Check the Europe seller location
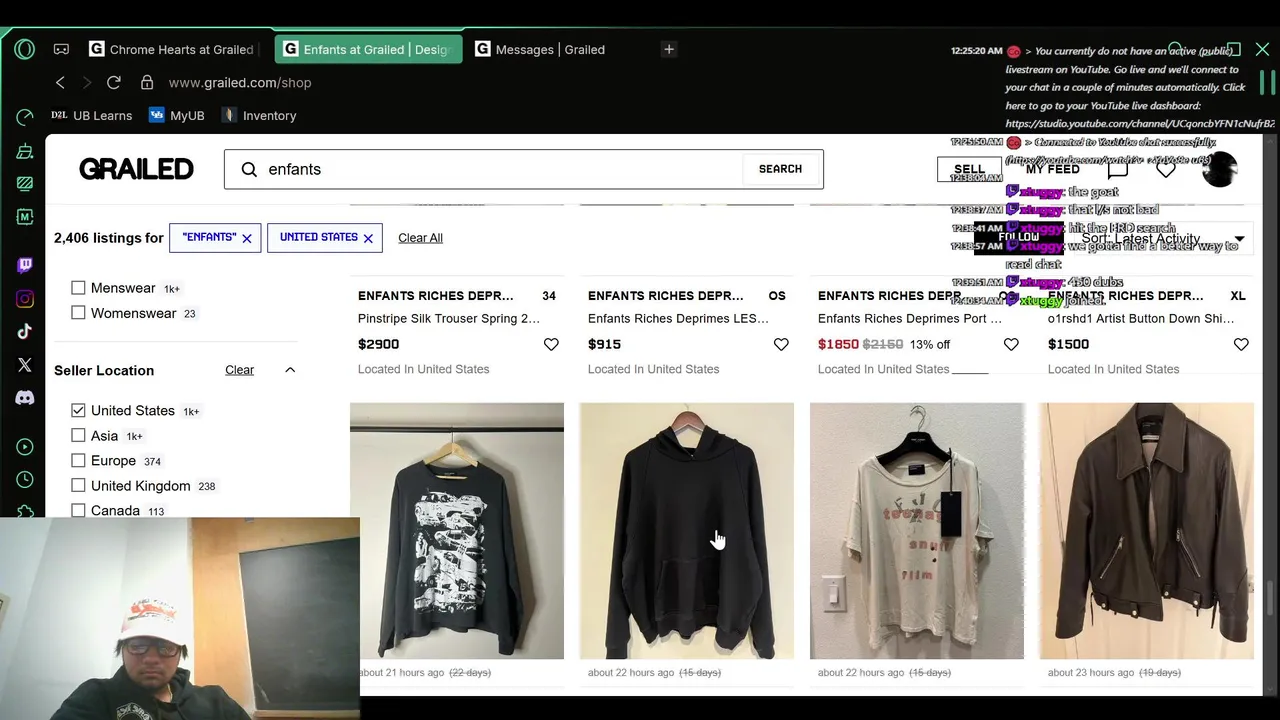Image resolution: width=1280 pixels, height=720 pixels. (78, 461)
